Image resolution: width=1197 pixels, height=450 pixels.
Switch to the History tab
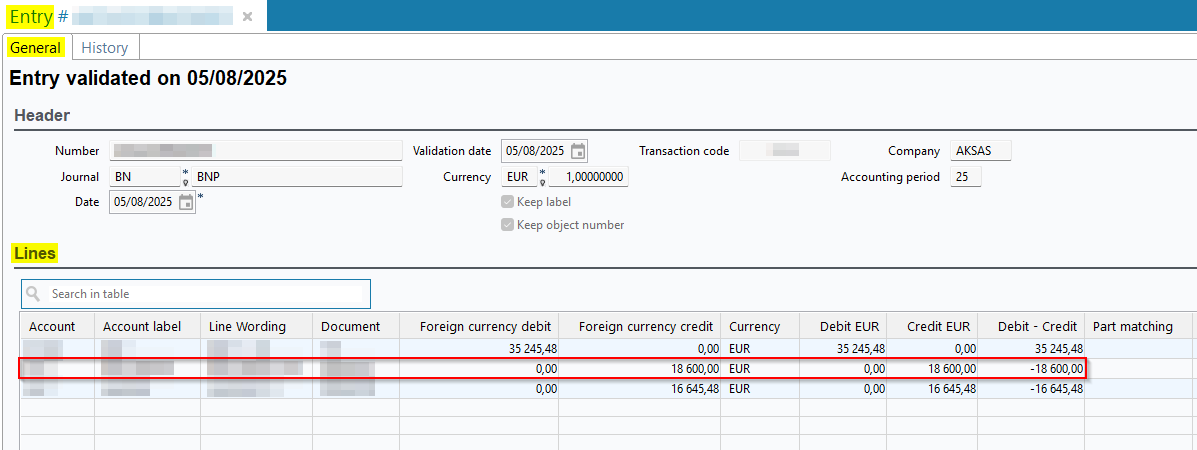coord(105,48)
